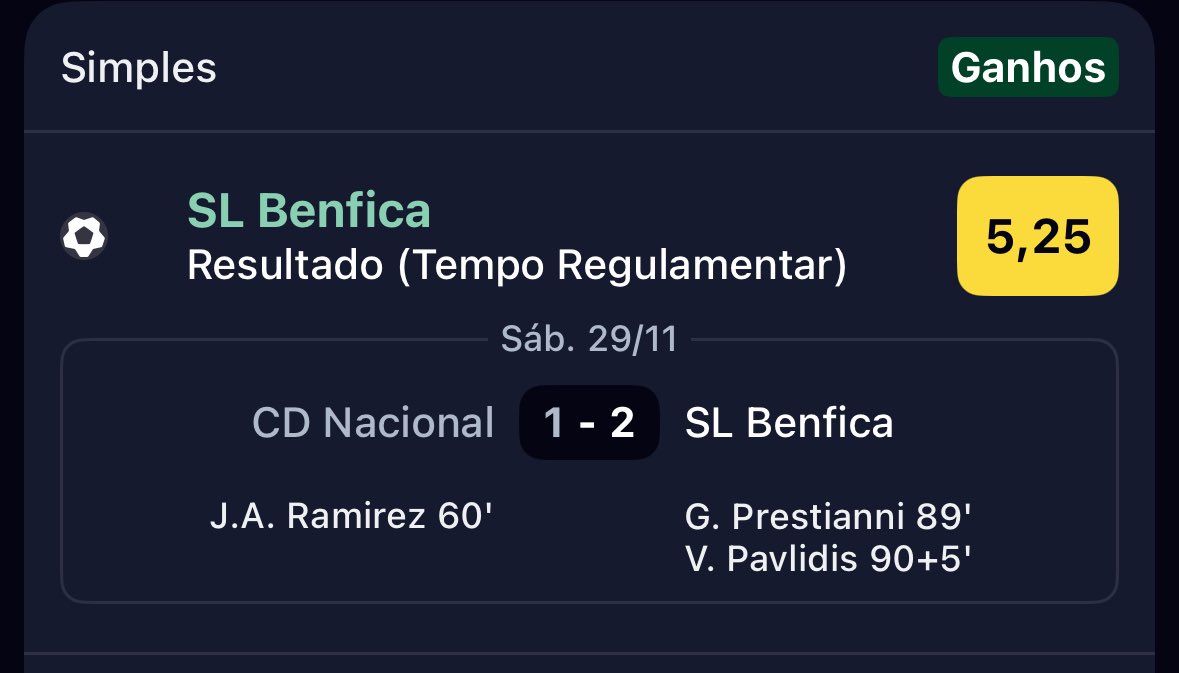Select SL Benfica in match row
Screen dimensions: 1179x673
[789, 423]
